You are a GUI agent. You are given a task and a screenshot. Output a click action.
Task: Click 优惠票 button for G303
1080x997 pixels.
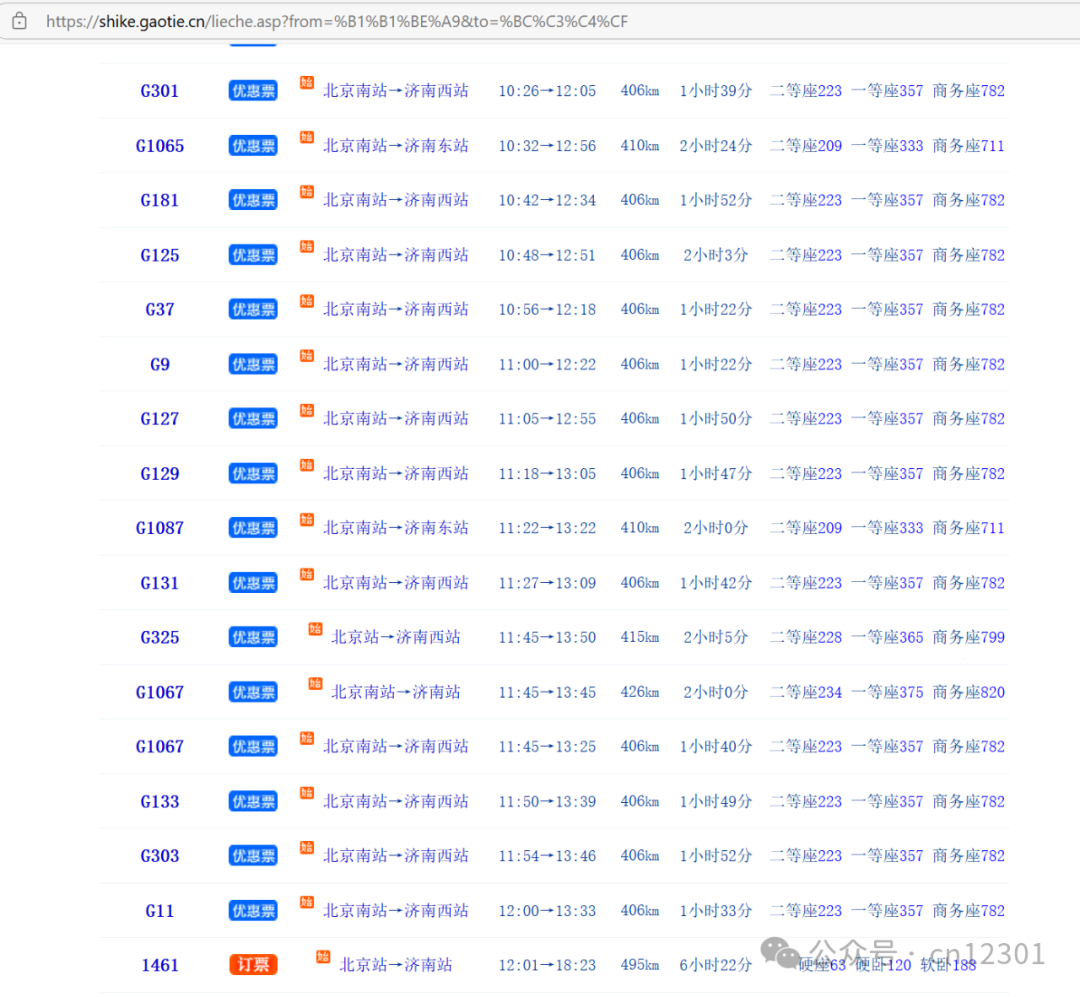[253, 856]
